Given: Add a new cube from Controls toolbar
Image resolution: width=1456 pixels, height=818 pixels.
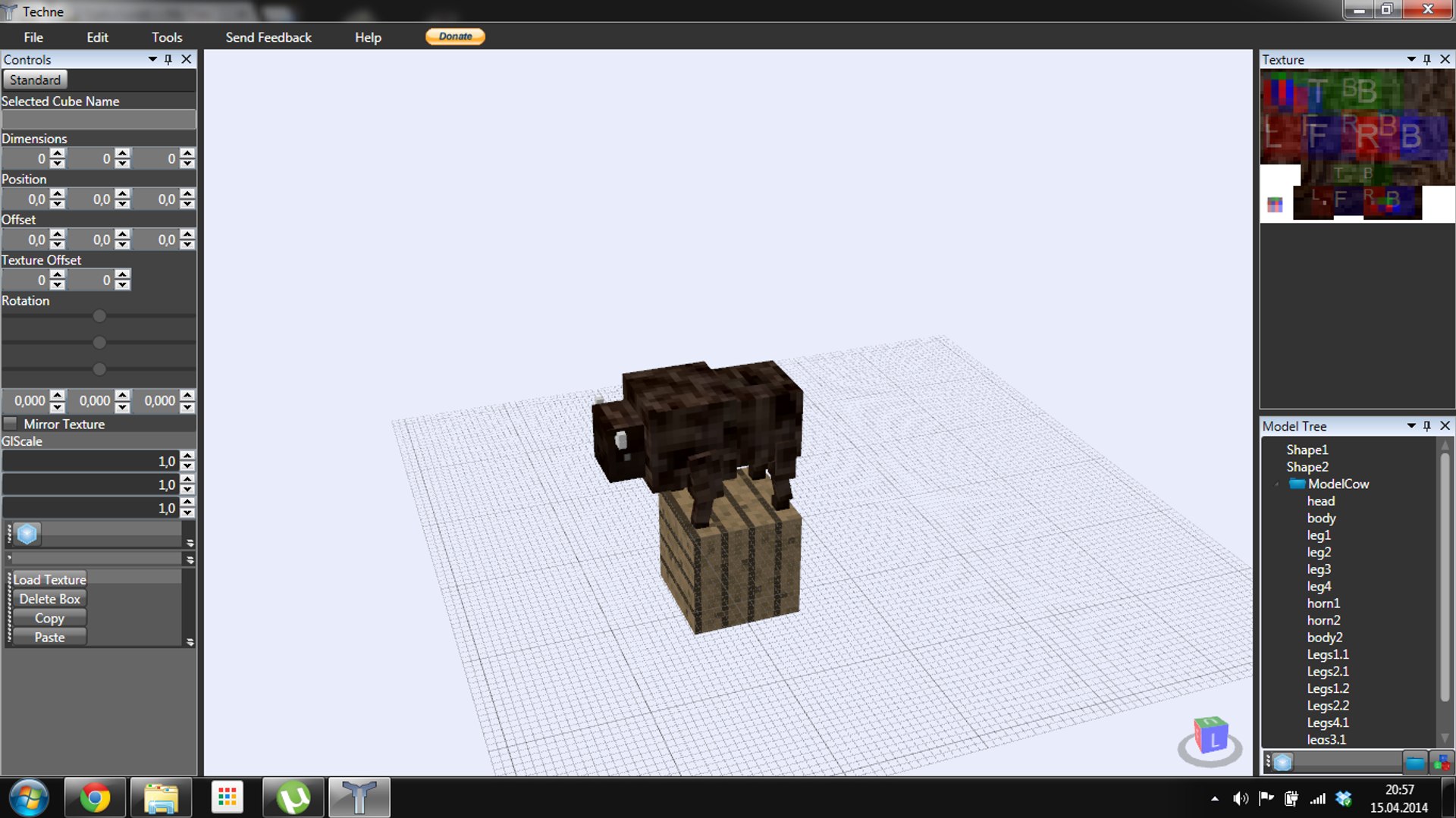Looking at the screenshot, I should [27, 534].
